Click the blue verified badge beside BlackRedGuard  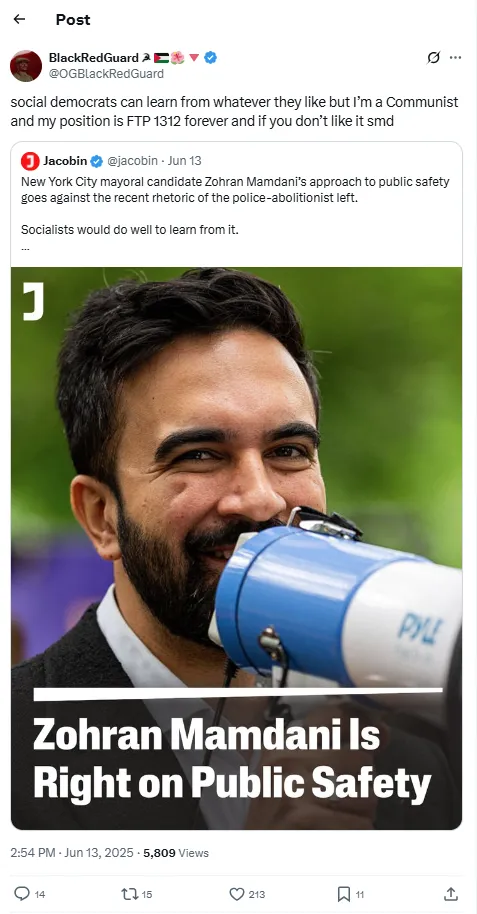tap(211, 57)
